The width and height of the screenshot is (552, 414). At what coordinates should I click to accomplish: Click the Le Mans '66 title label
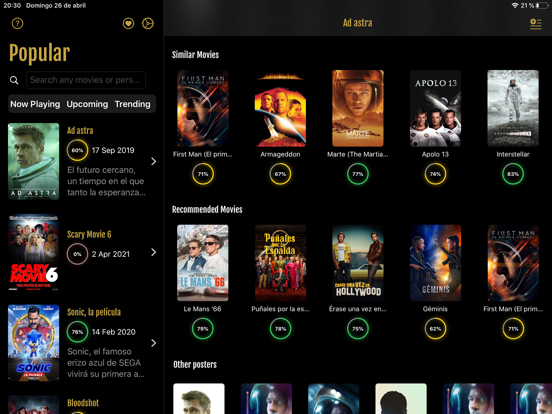[202, 309]
